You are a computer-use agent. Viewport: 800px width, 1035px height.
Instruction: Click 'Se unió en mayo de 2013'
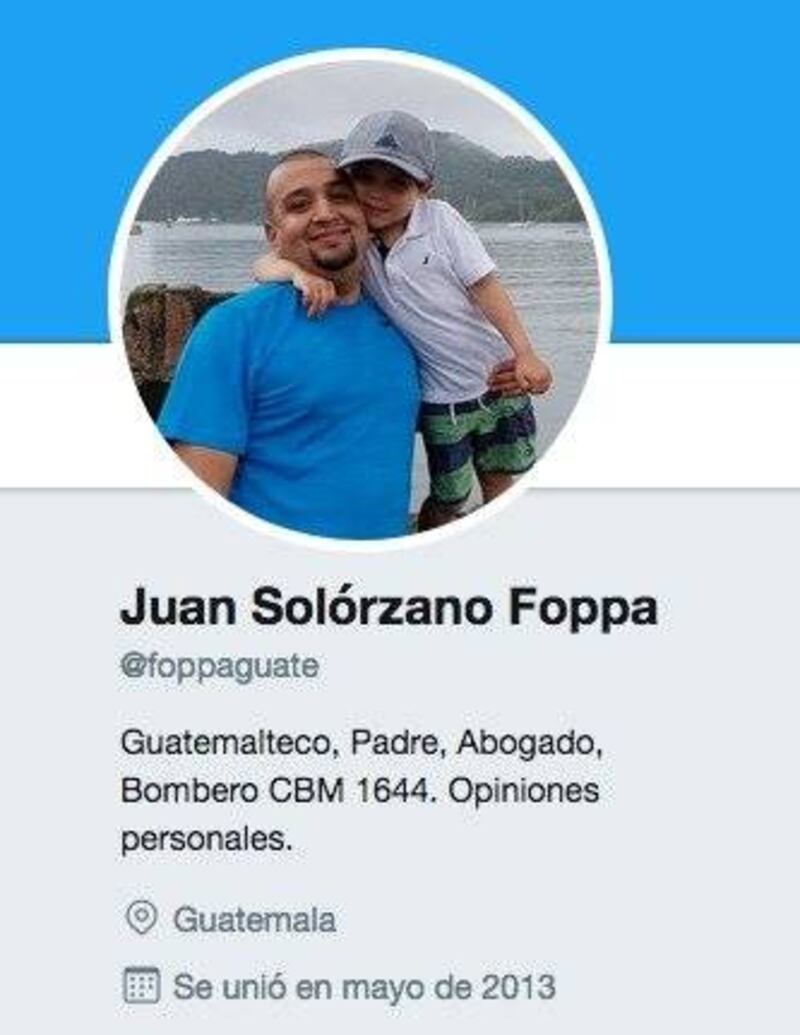pos(364,987)
